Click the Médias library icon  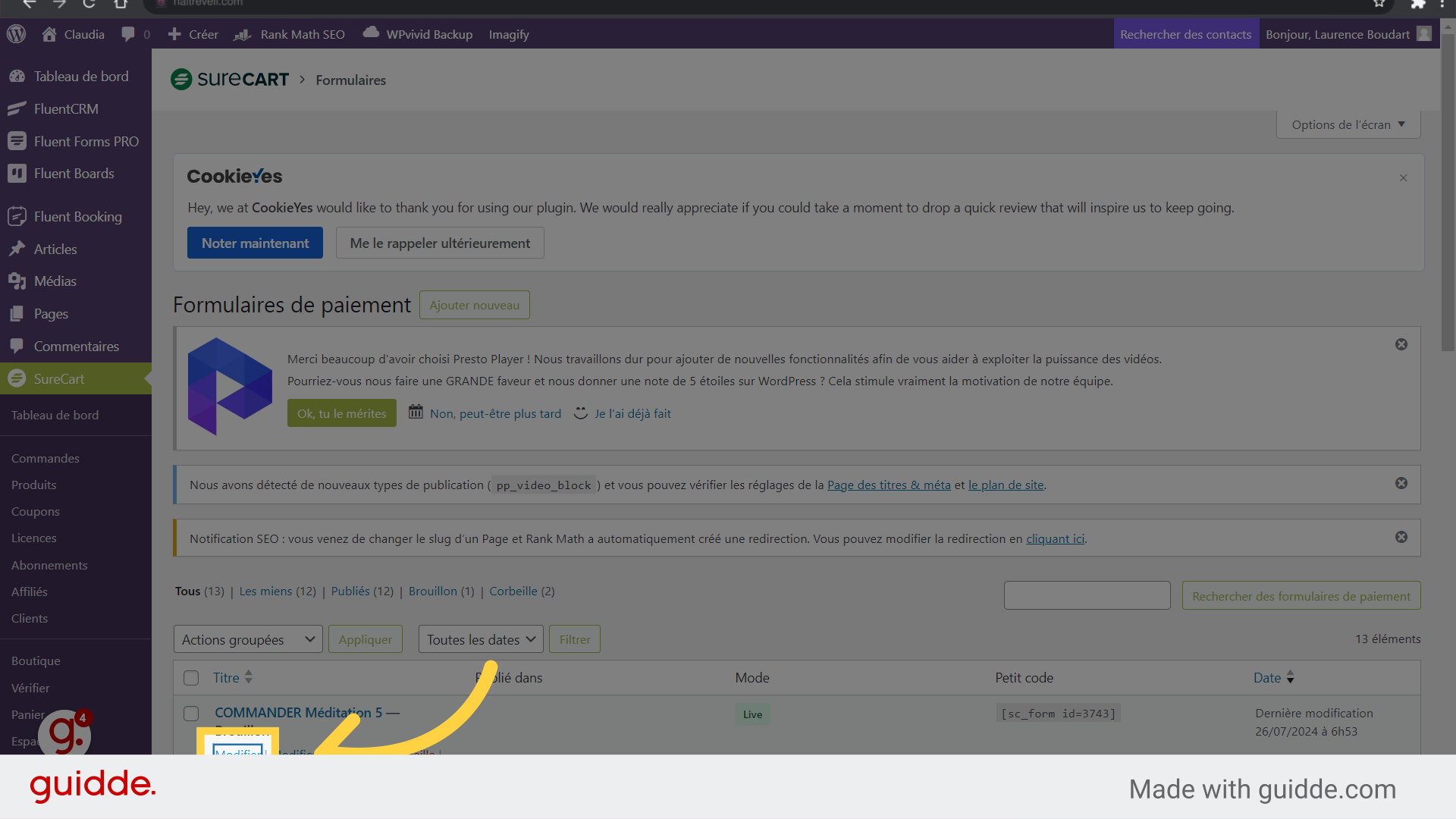coord(17,281)
